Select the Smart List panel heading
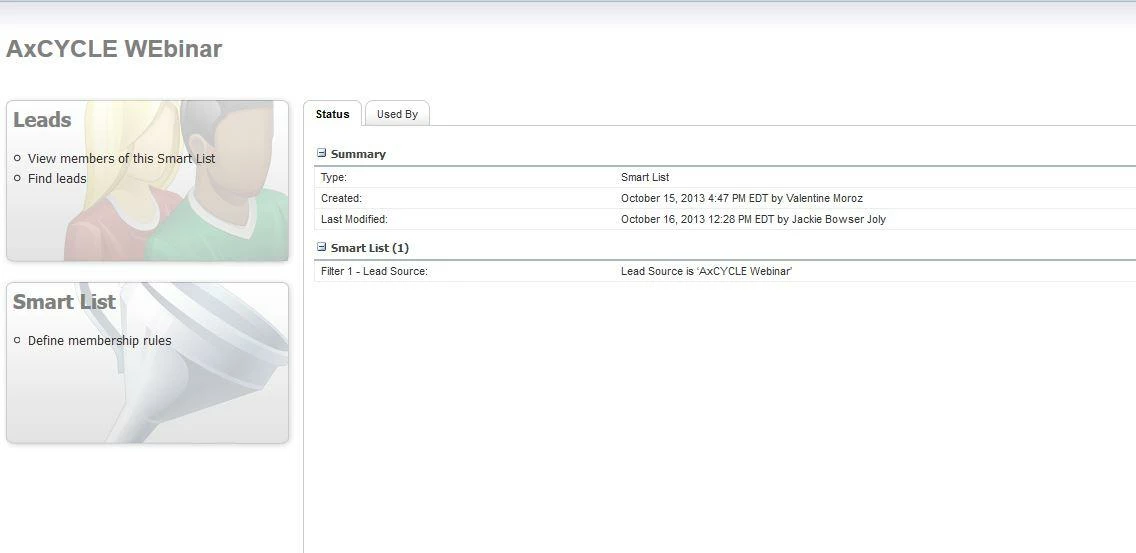This screenshot has width=1136, height=553. (64, 302)
